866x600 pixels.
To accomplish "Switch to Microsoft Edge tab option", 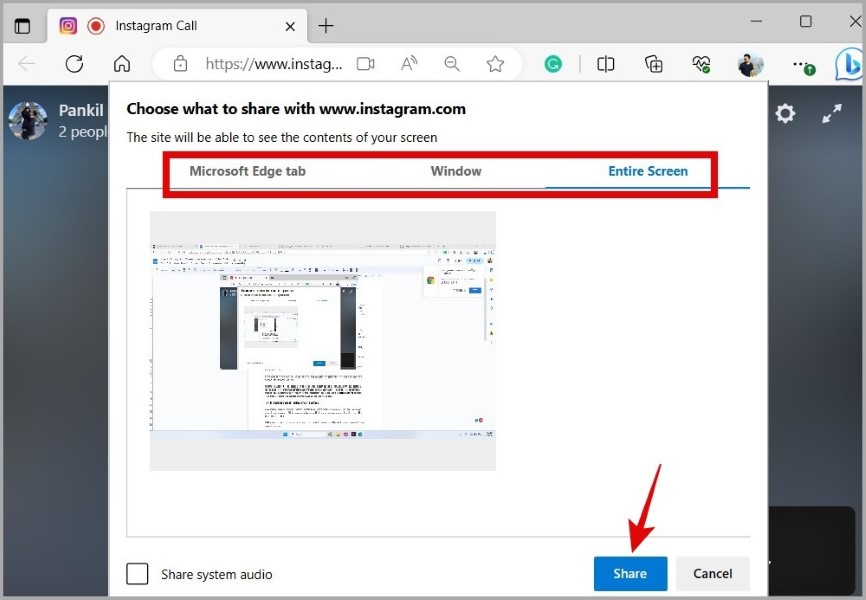I will 247,171.
